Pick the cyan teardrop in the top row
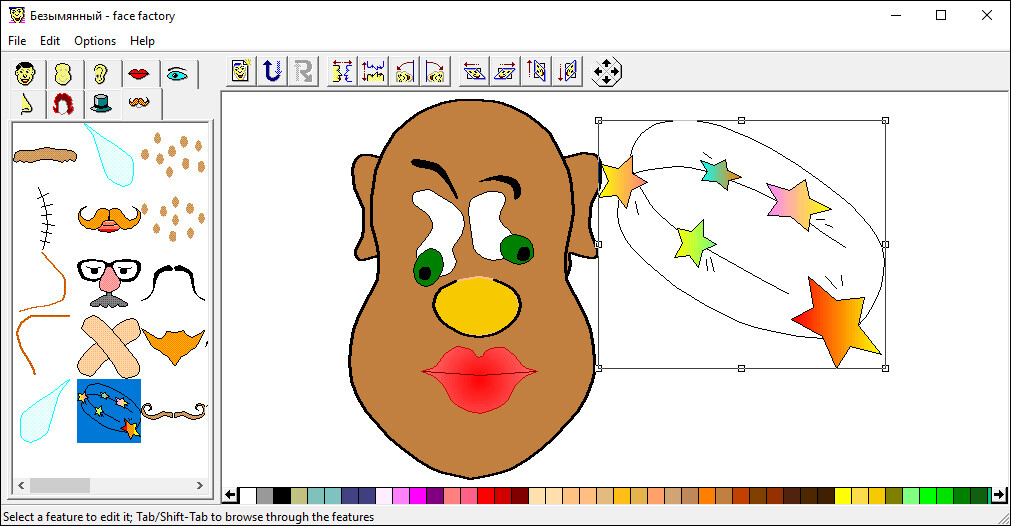Viewport: 1011px width, 526px height. click(111, 156)
